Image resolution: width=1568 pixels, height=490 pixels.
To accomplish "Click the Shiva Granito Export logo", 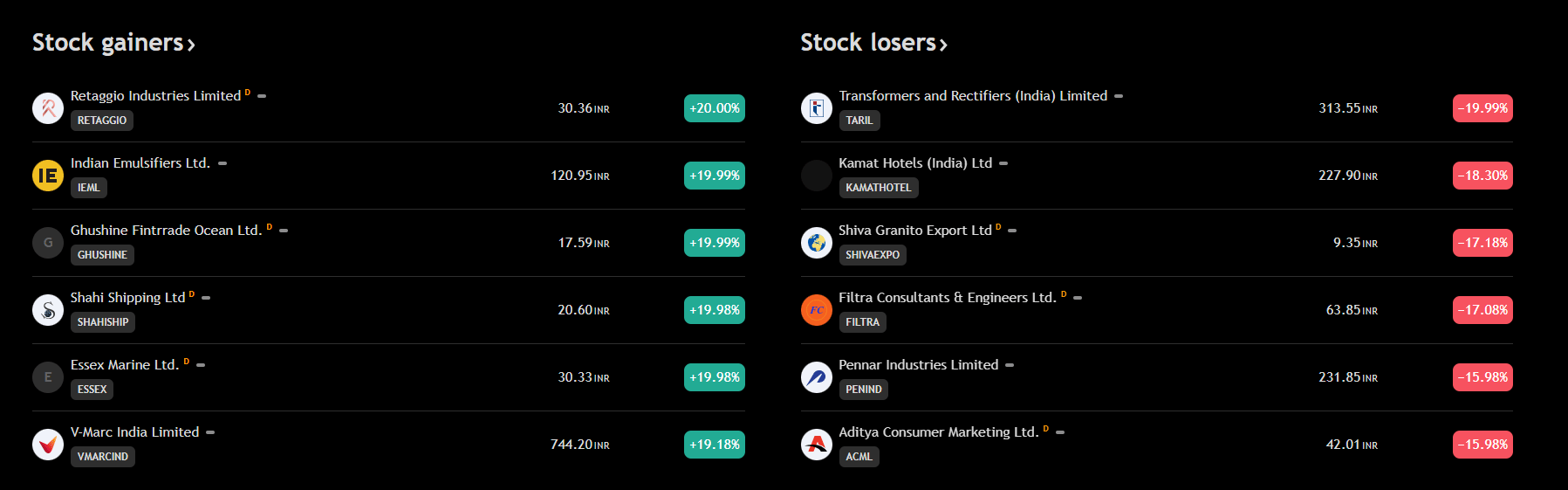I will tap(817, 243).
